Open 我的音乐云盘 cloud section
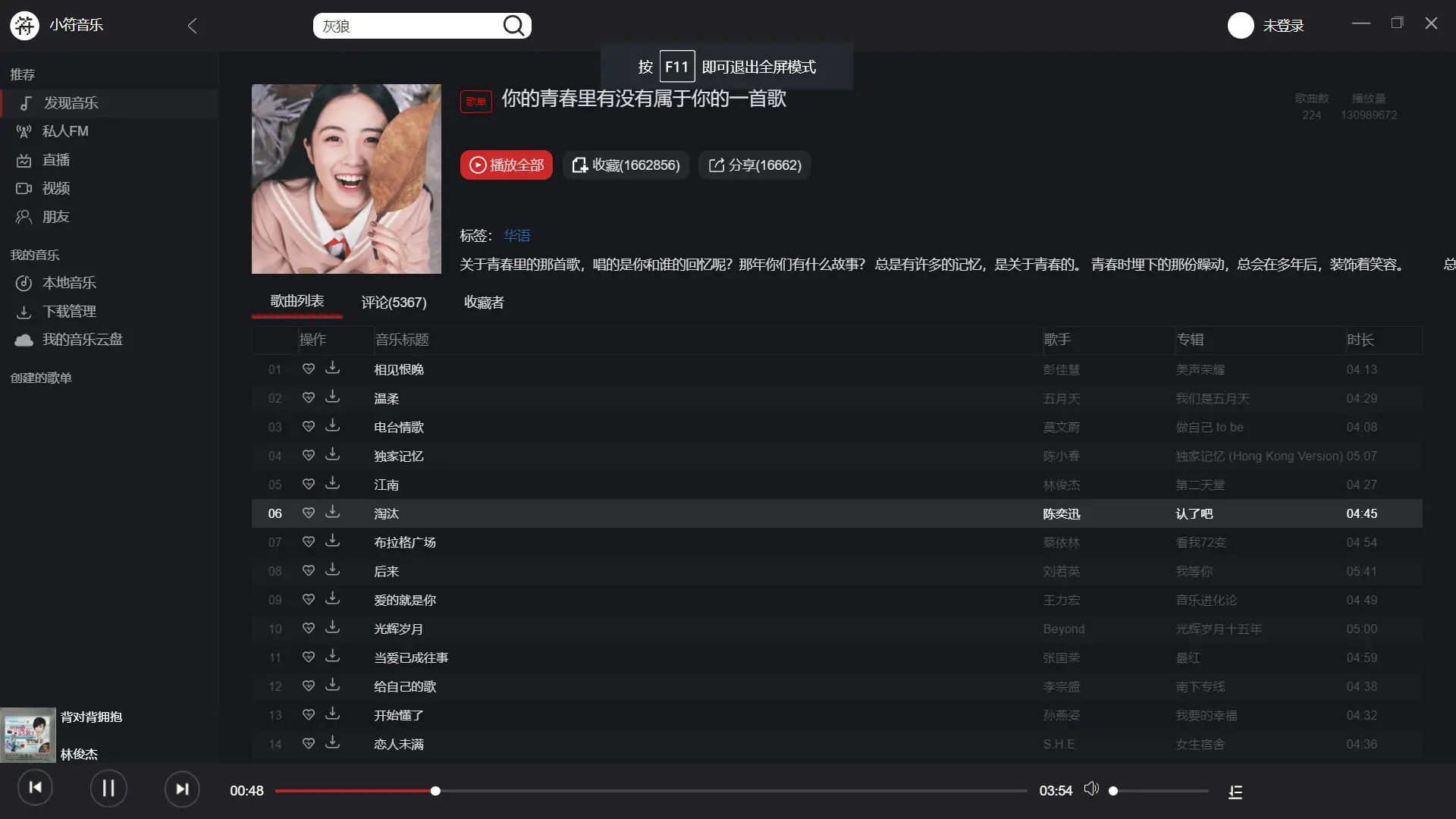 click(82, 340)
